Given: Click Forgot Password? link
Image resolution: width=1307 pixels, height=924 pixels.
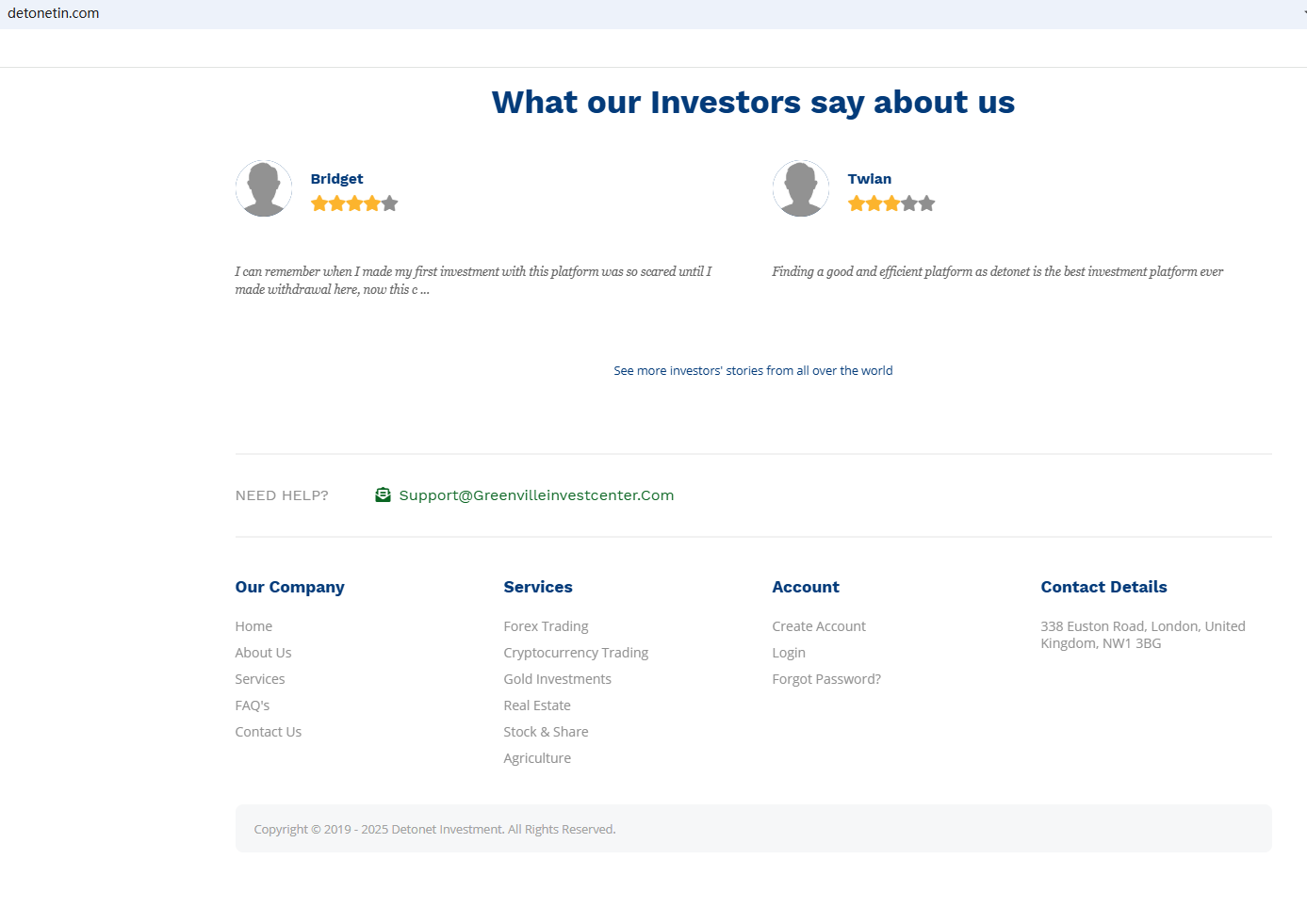Looking at the screenshot, I should tap(826, 679).
